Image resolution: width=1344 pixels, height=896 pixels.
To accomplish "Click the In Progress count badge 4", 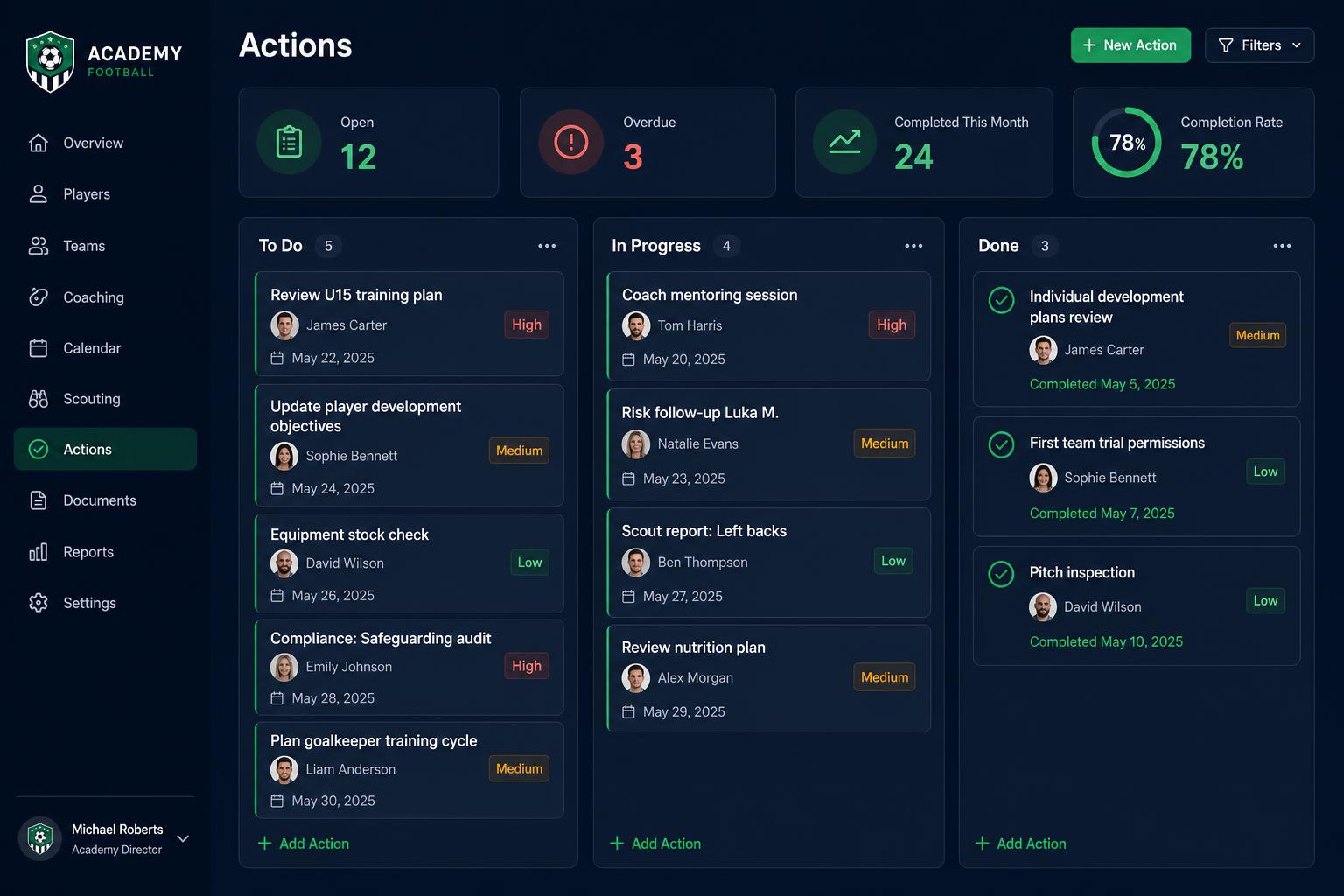I will tap(726, 246).
